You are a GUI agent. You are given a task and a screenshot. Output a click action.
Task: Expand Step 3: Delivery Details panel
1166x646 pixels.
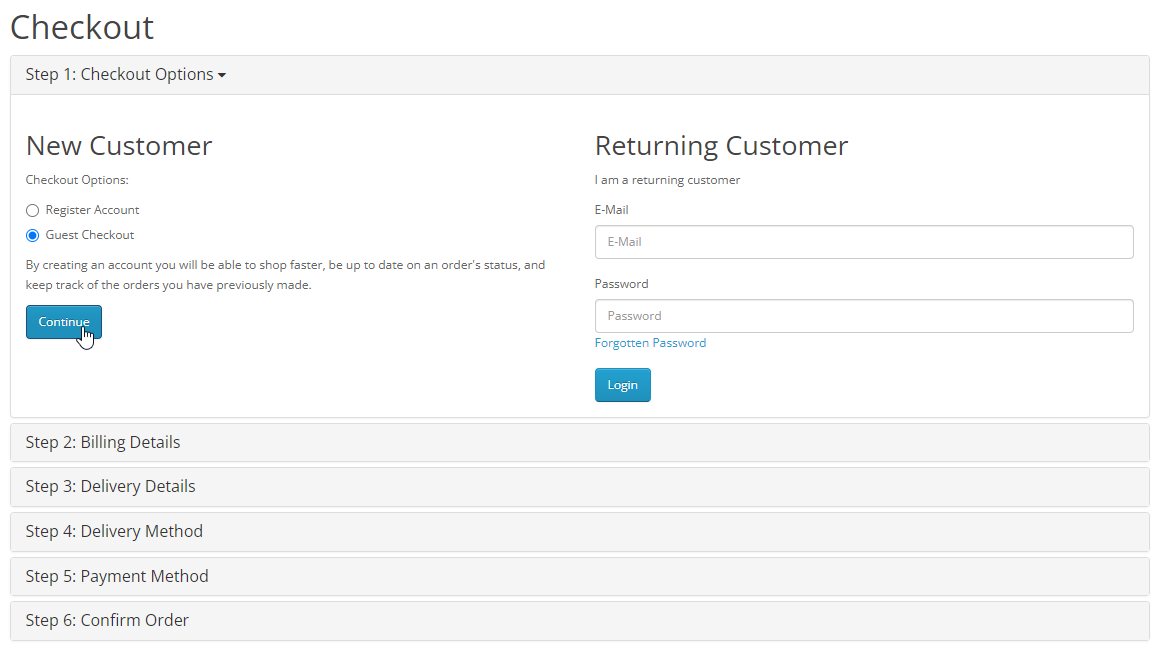coord(110,487)
